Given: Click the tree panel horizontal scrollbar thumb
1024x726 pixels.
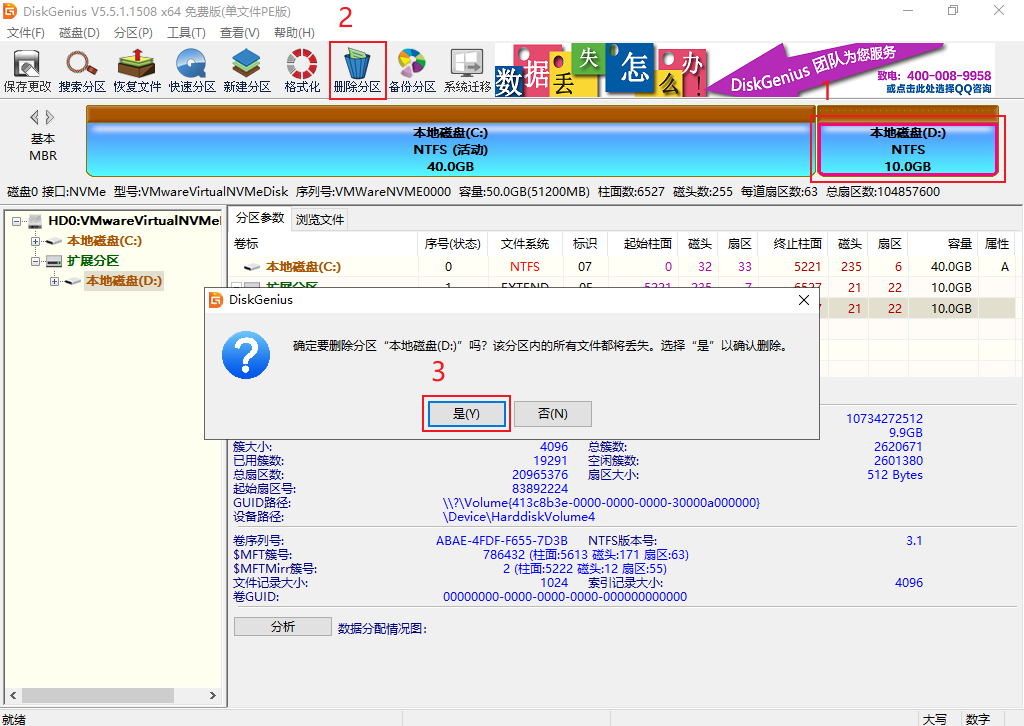Looking at the screenshot, I should click(x=98, y=696).
